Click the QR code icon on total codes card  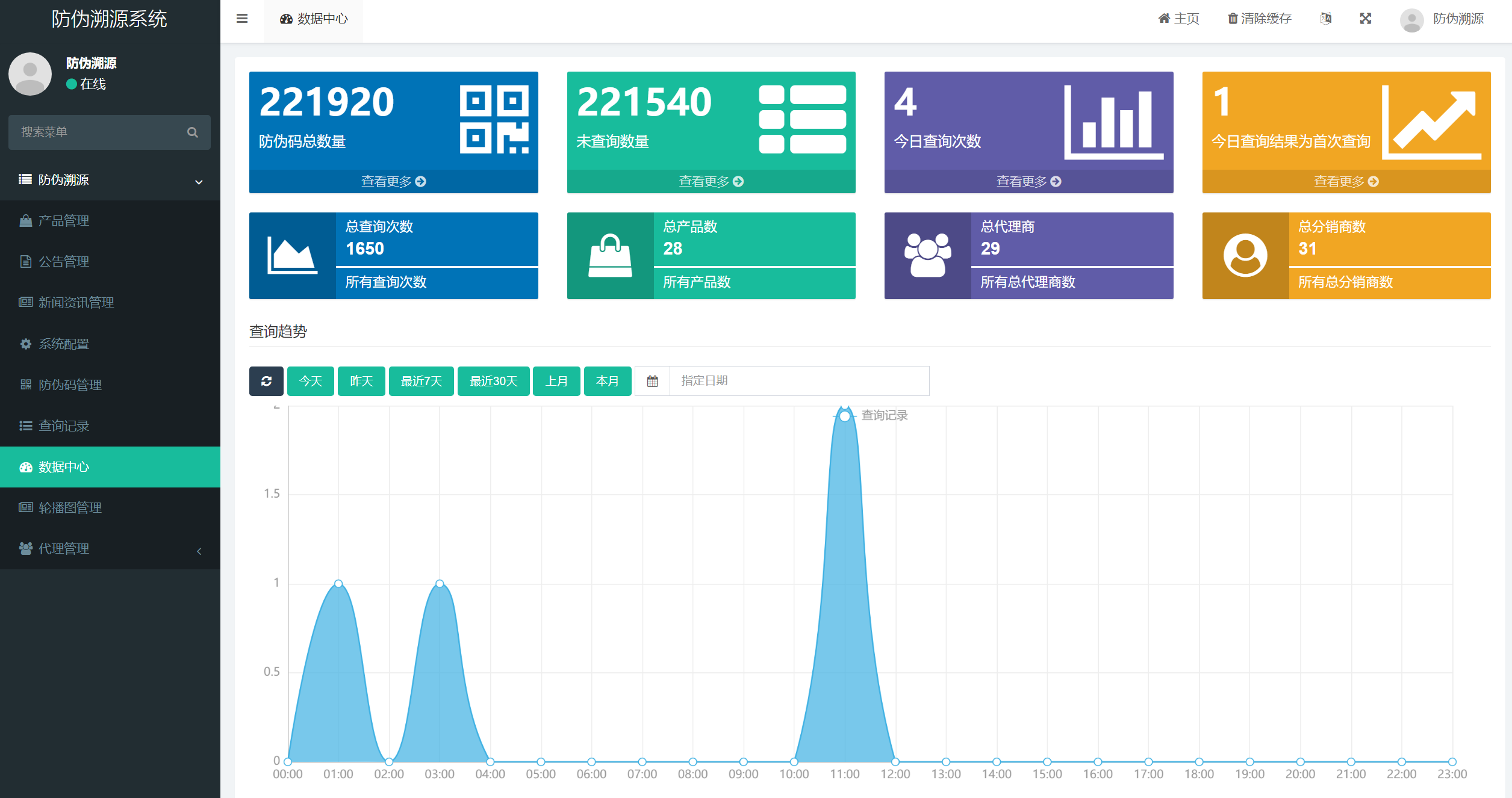(x=494, y=119)
